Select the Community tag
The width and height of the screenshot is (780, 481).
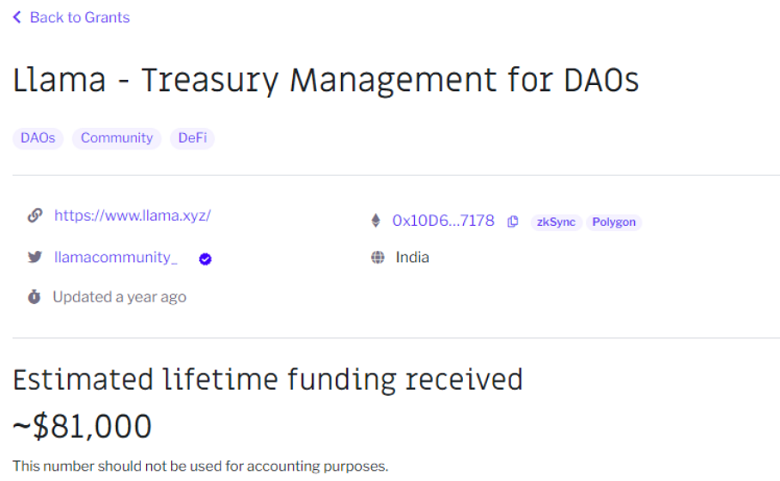[x=117, y=138]
